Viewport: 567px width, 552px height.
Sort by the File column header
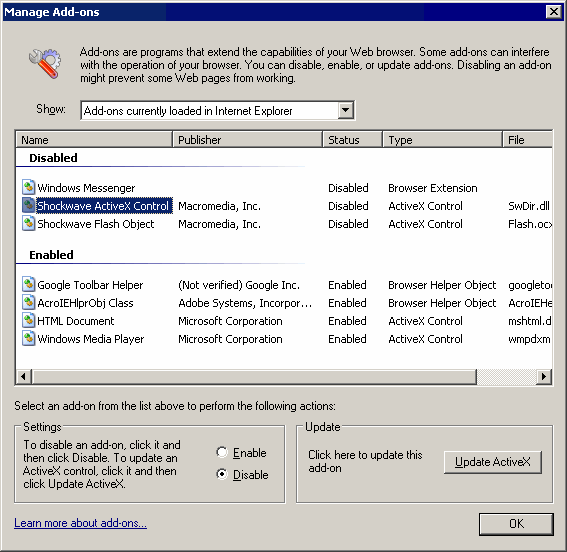pos(528,140)
